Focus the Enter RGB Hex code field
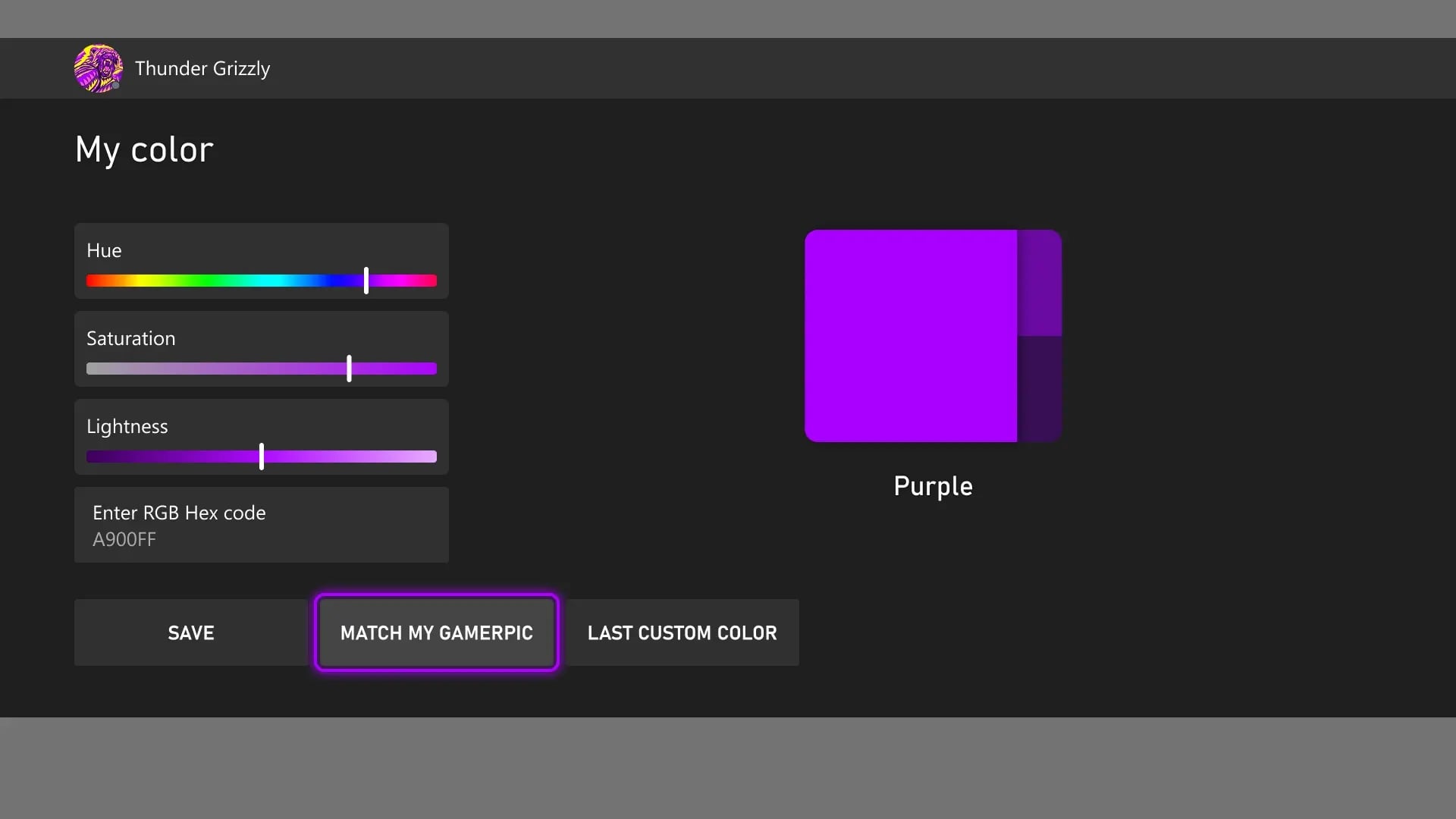 click(x=262, y=525)
